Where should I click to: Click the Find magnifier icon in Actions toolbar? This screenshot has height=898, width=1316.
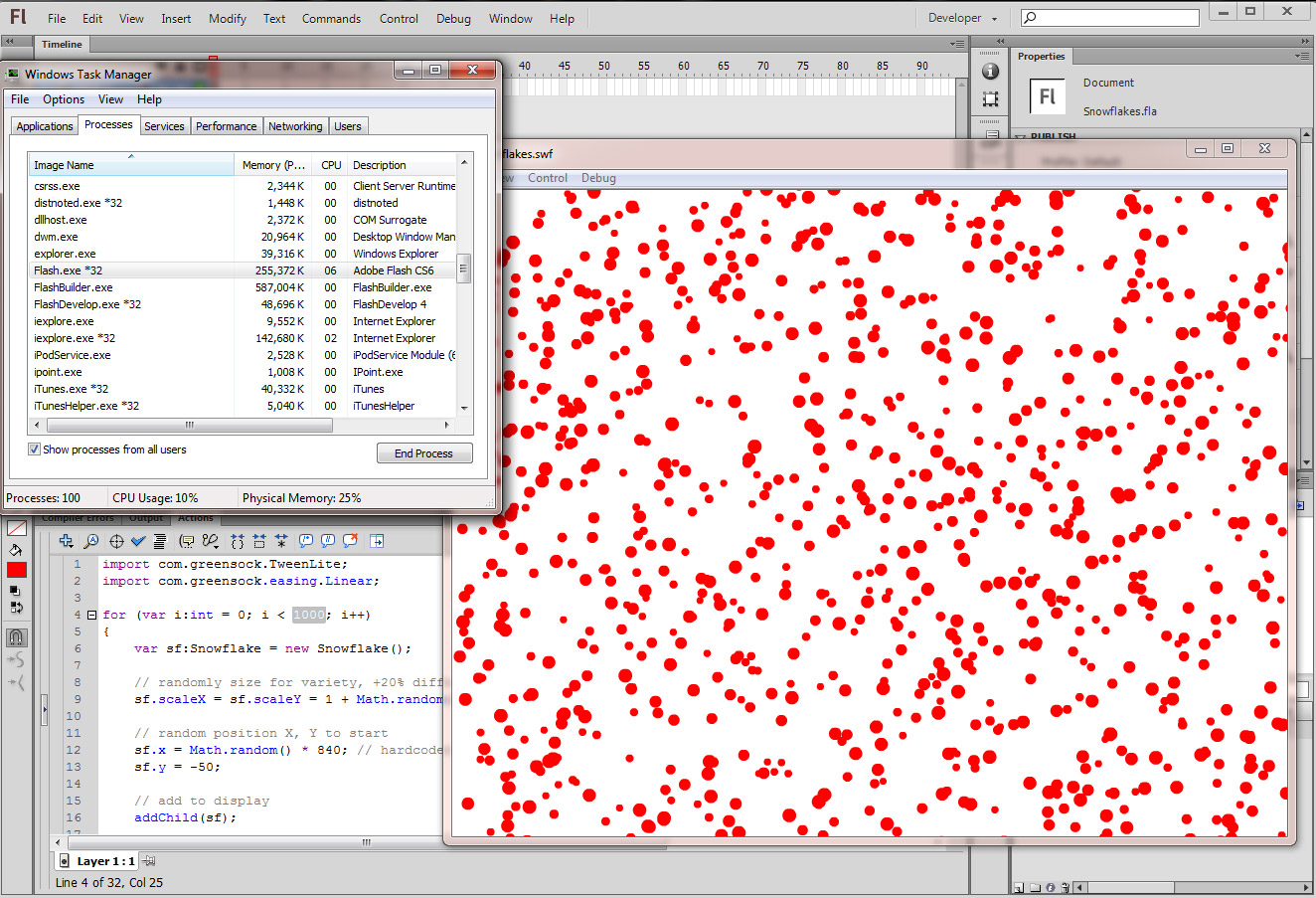pos(90,541)
